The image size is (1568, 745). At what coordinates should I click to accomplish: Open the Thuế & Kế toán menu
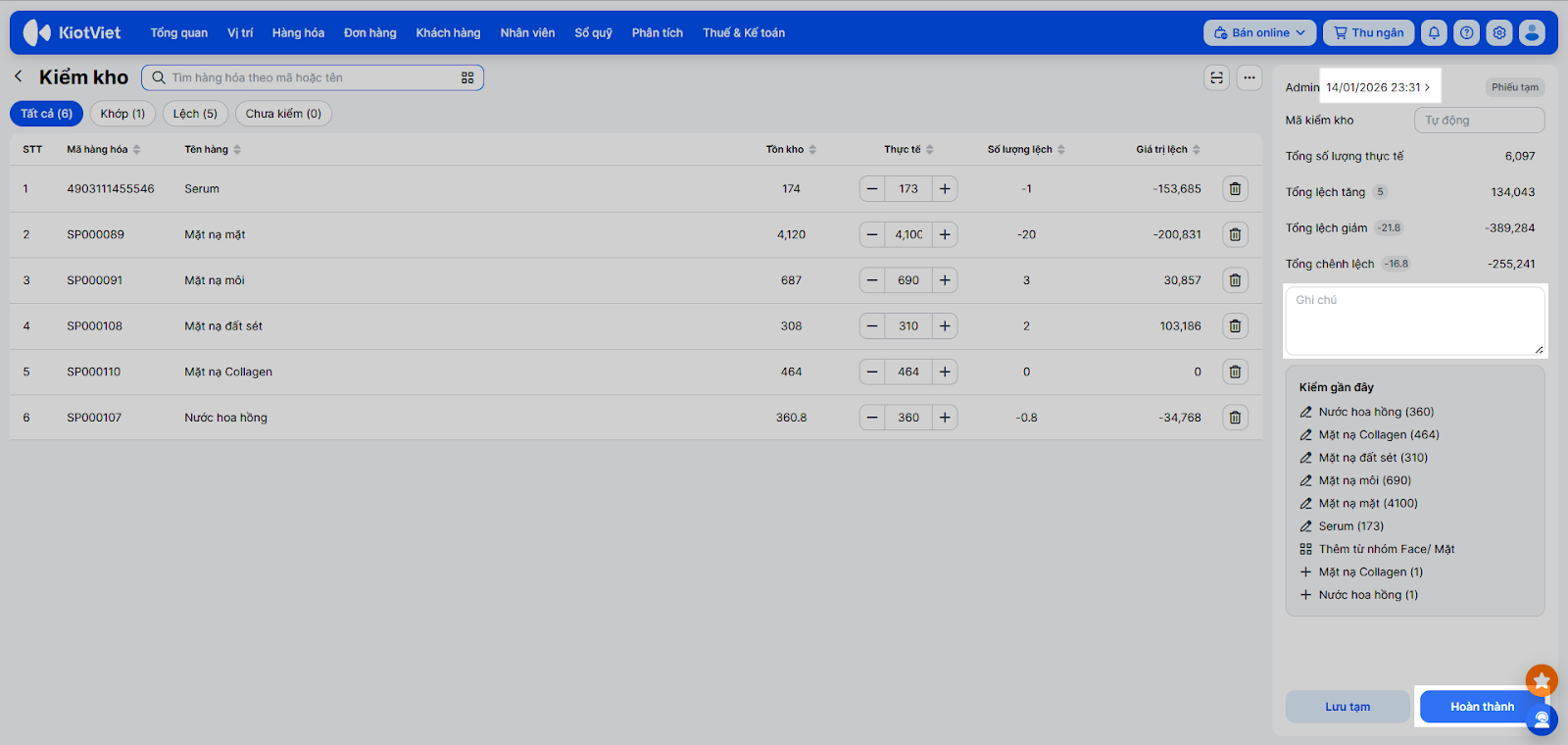click(744, 32)
